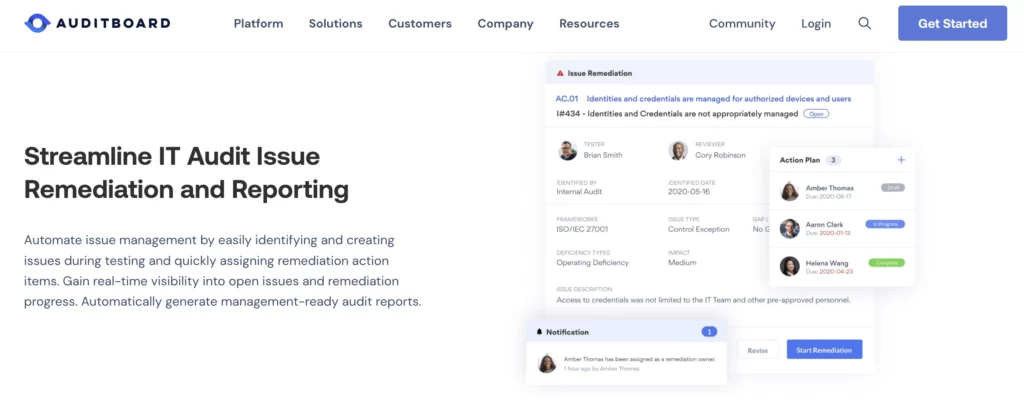Click the identified date 2020-05-16
Screen dimensions: 1024x407
689,192
